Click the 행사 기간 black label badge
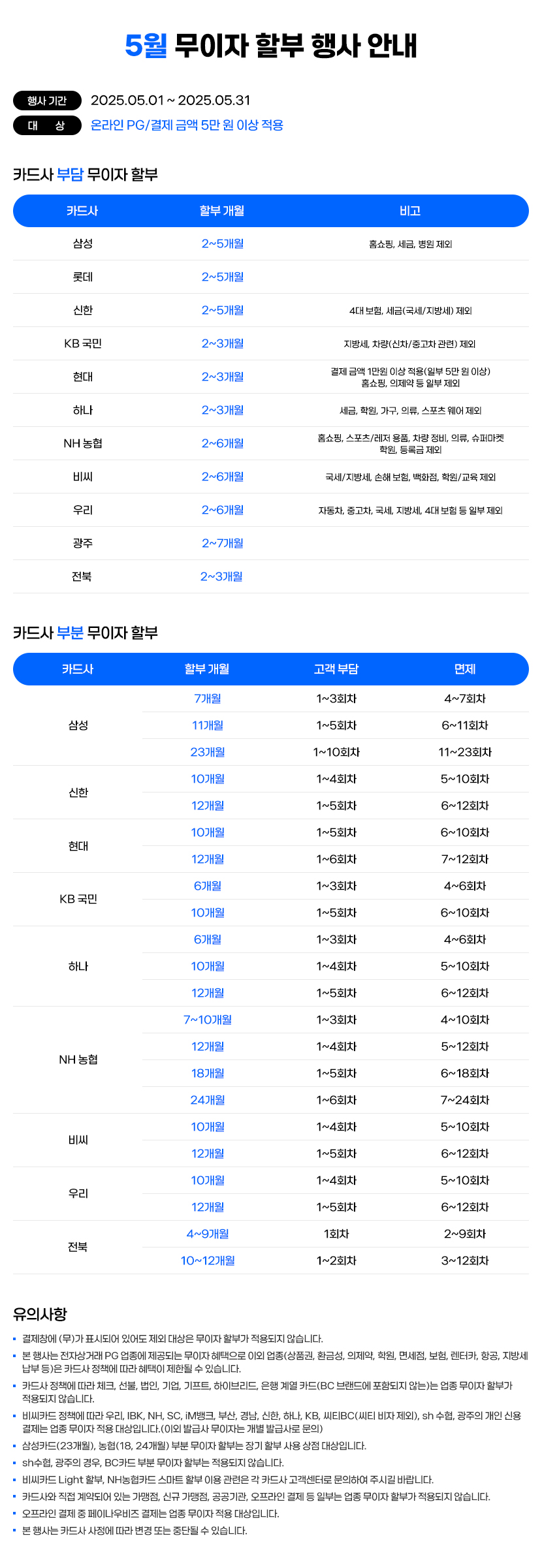Viewport: 542px width, 1568px height. pos(47,101)
